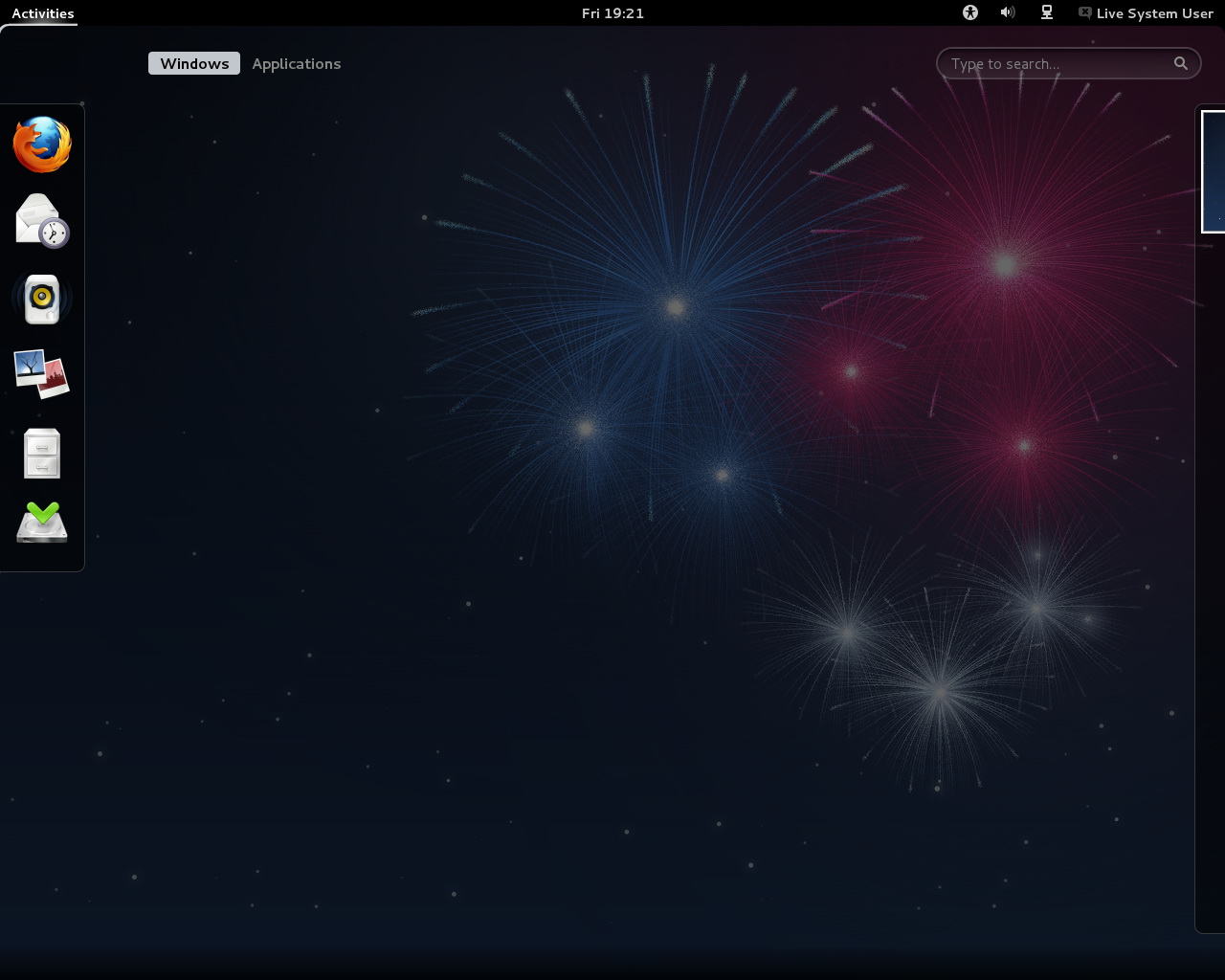Launch Firefox from the dash
Image resolution: width=1225 pixels, height=980 pixels.
click(41, 145)
